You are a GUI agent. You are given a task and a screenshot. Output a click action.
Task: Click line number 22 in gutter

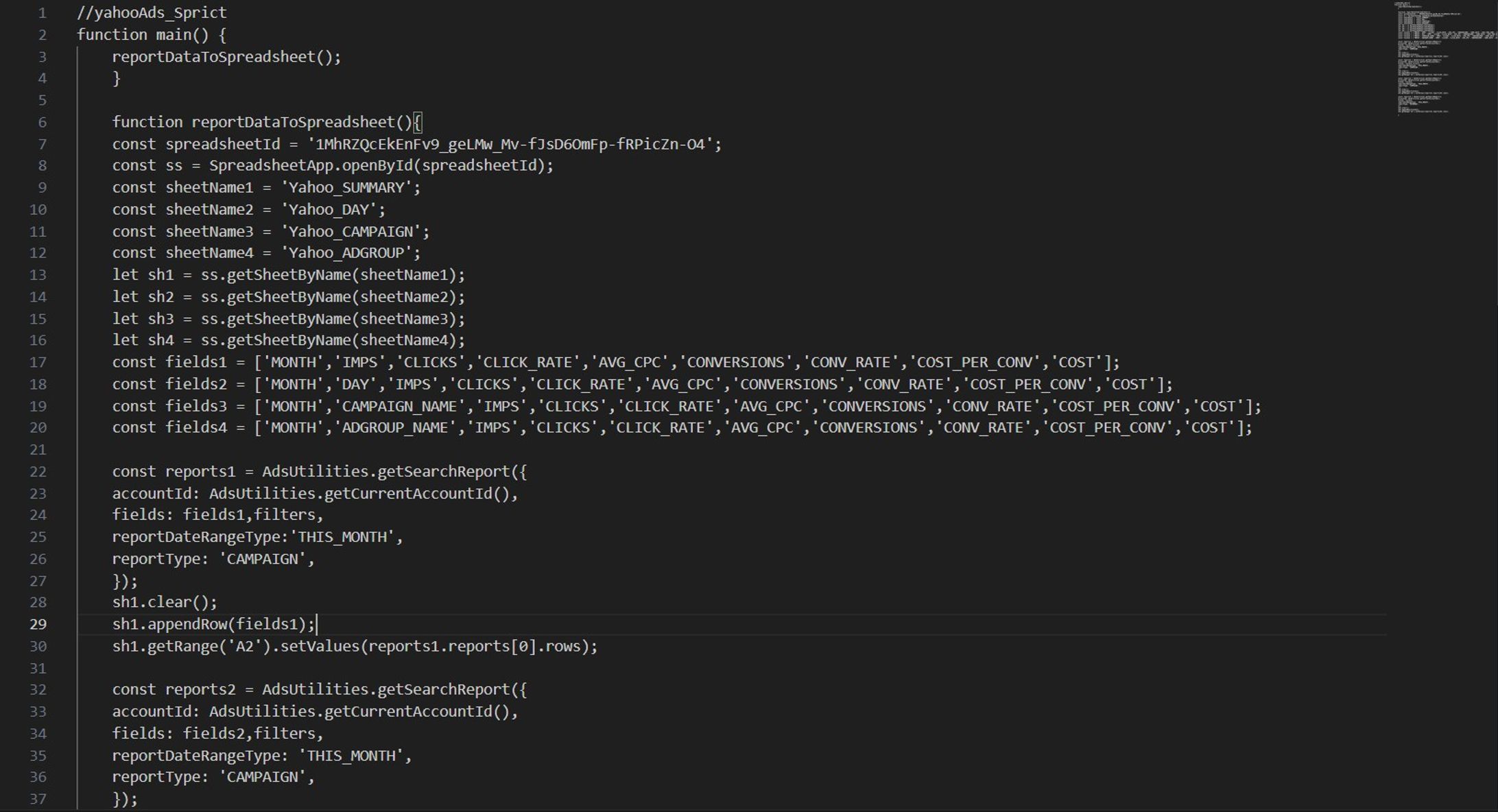click(x=38, y=472)
